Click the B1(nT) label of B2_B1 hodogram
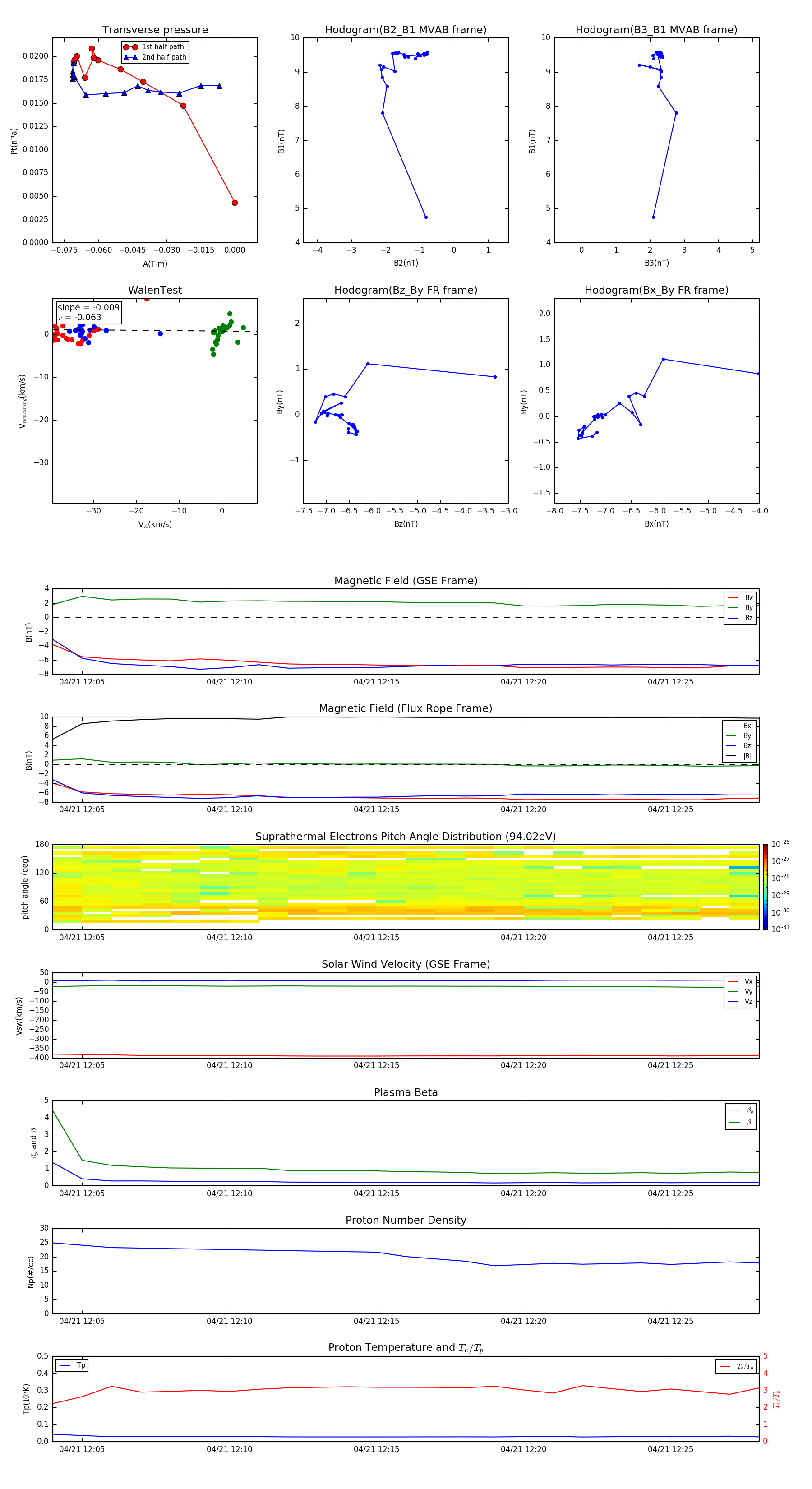The height and width of the screenshot is (1489, 812). pyautogui.click(x=281, y=141)
